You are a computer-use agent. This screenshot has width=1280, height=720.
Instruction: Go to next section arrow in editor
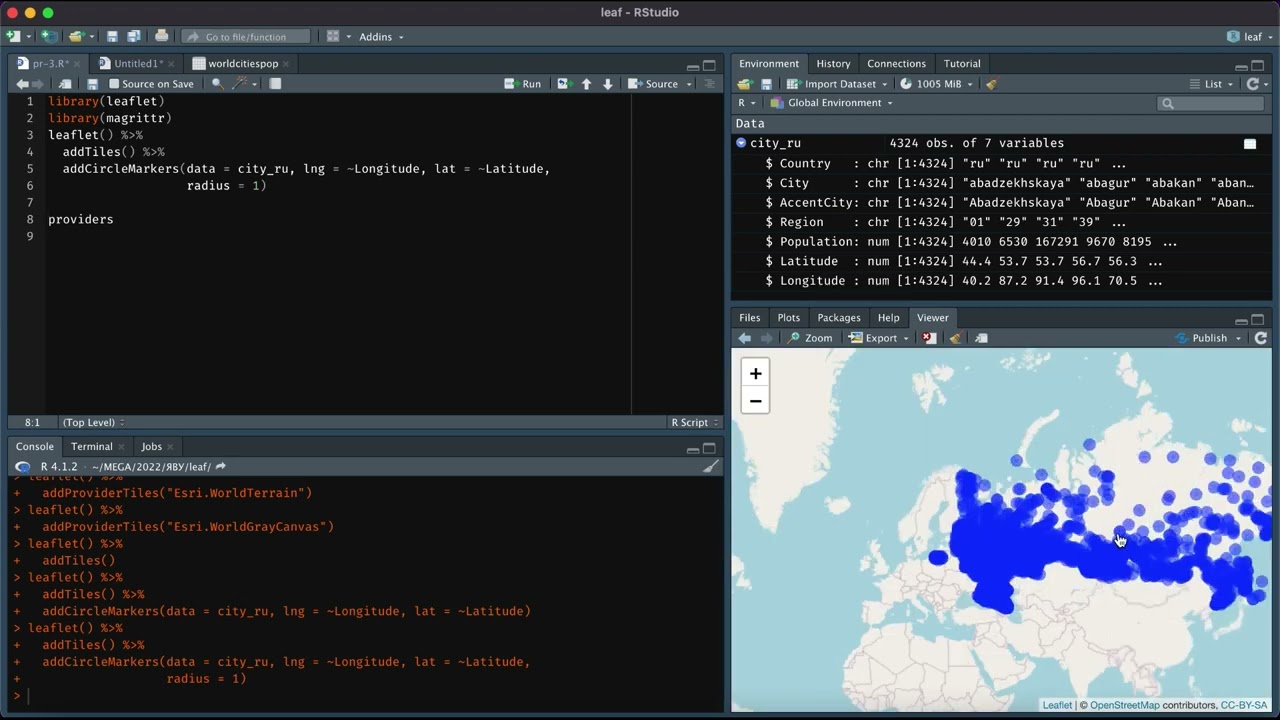pos(607,84)
